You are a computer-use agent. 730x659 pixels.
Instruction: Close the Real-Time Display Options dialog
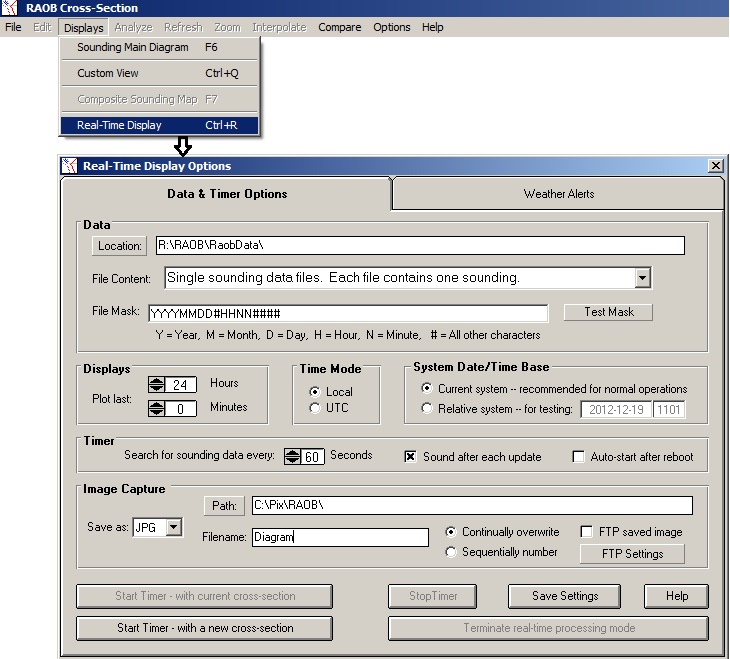[x=716, y=165]
